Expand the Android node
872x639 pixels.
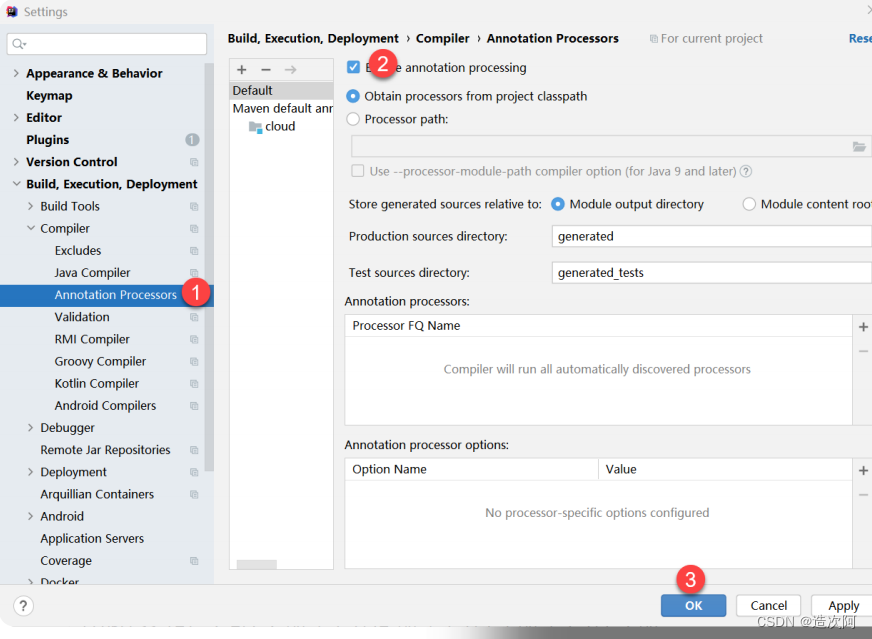pyautogui.click(x=30, y=516)
